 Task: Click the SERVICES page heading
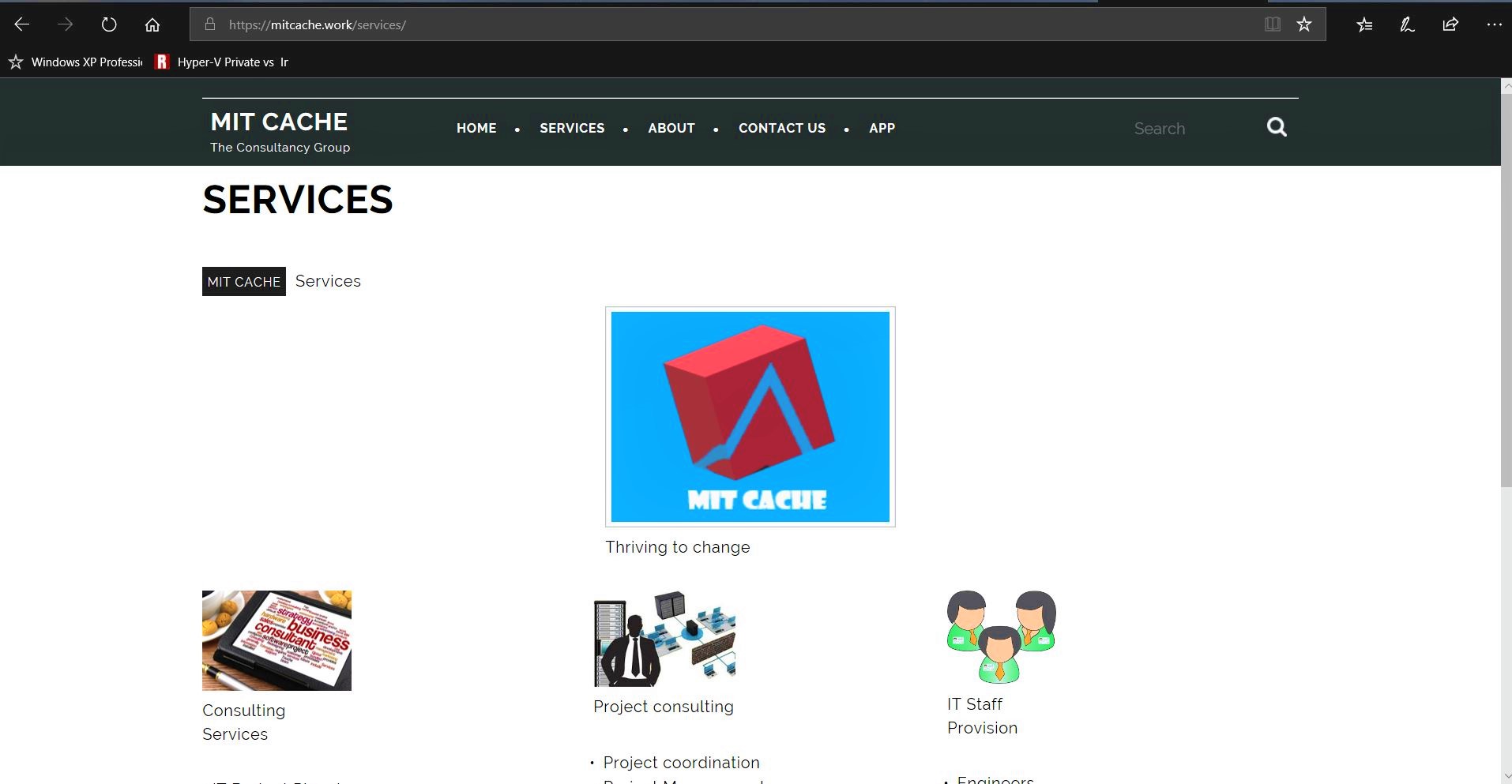298,199
